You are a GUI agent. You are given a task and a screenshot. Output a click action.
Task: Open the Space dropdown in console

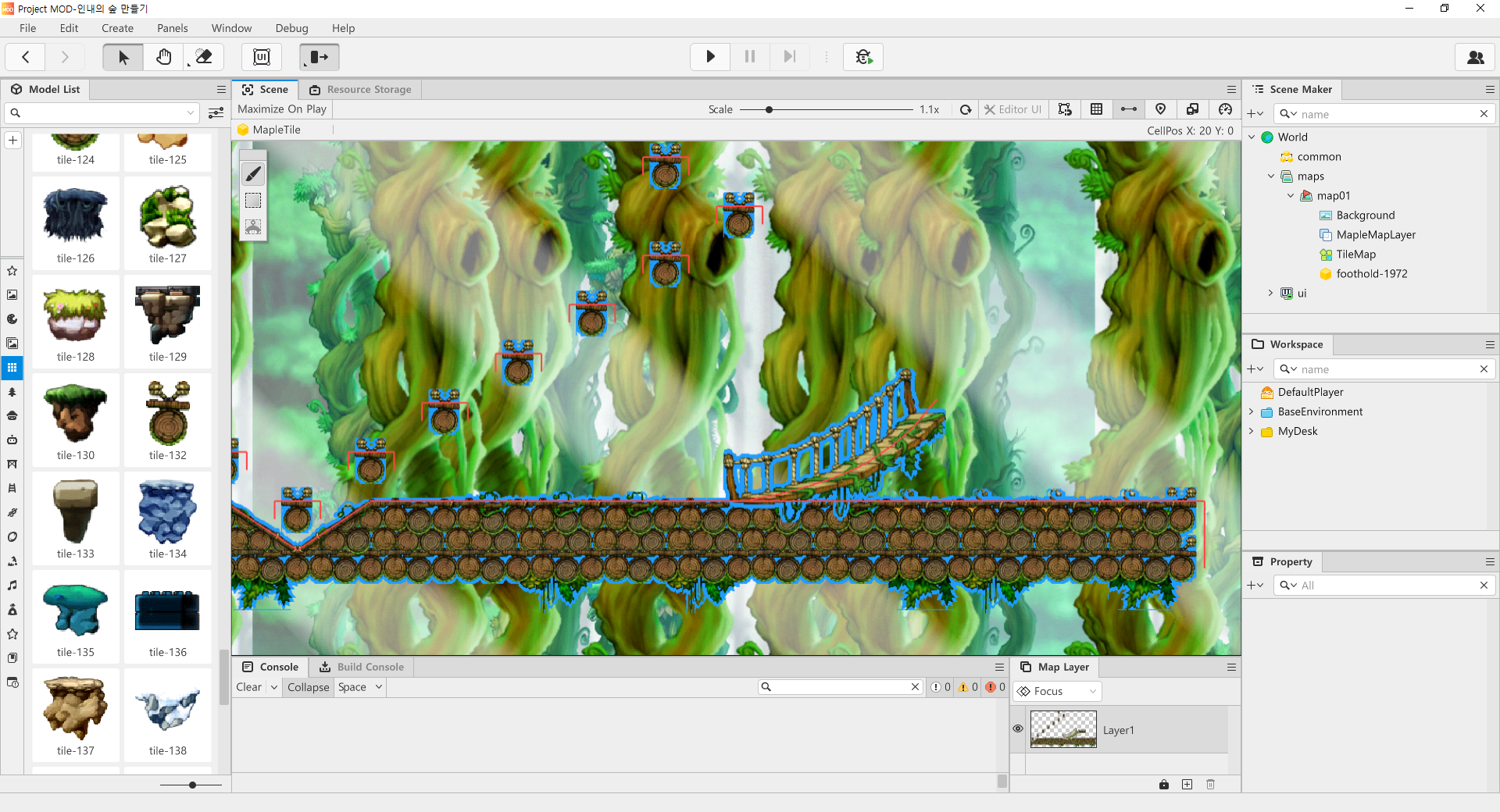pyautogui.click(x=360, y=687)
